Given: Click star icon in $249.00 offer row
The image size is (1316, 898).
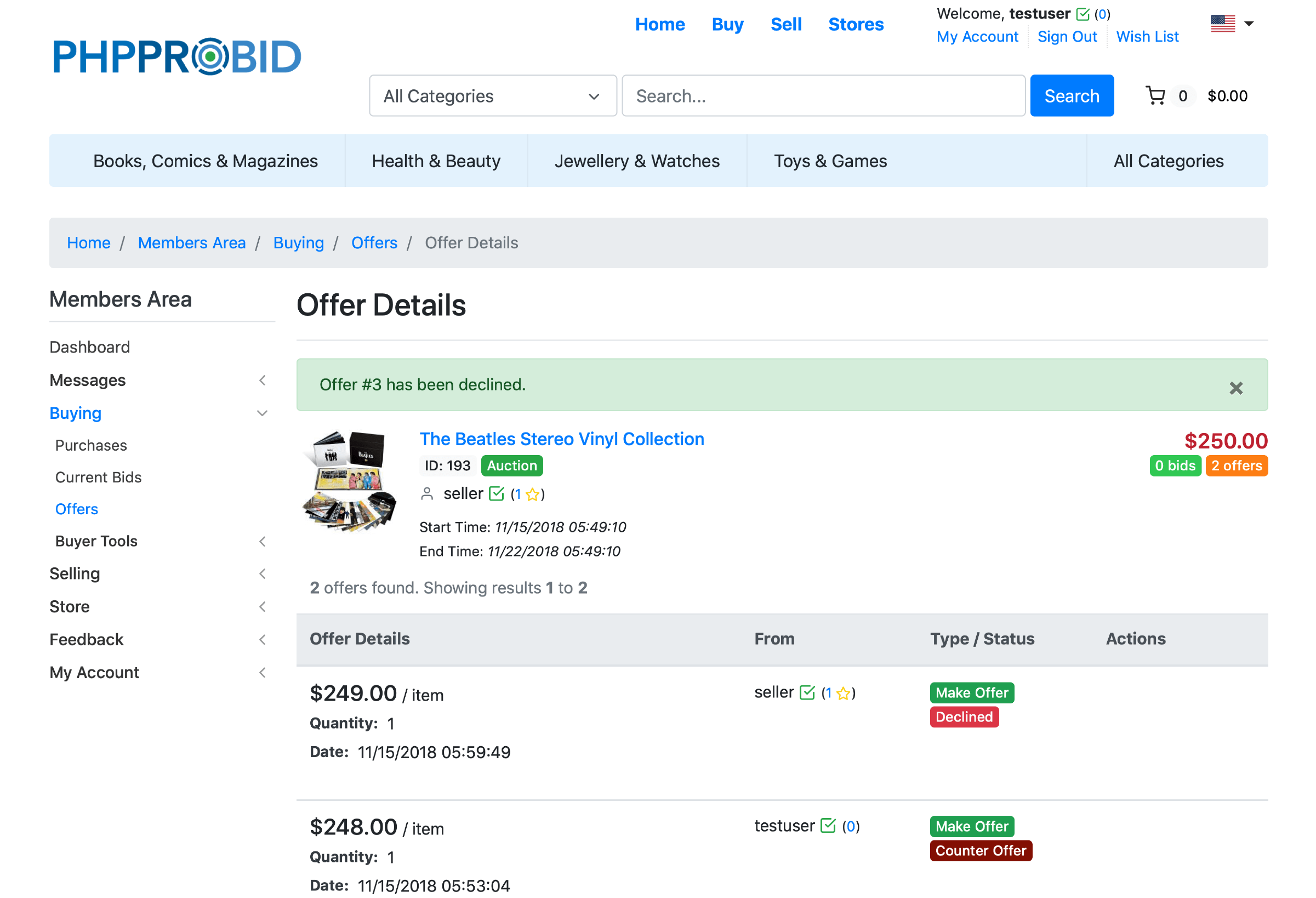Looking at the screenshot, I should 843,694.
